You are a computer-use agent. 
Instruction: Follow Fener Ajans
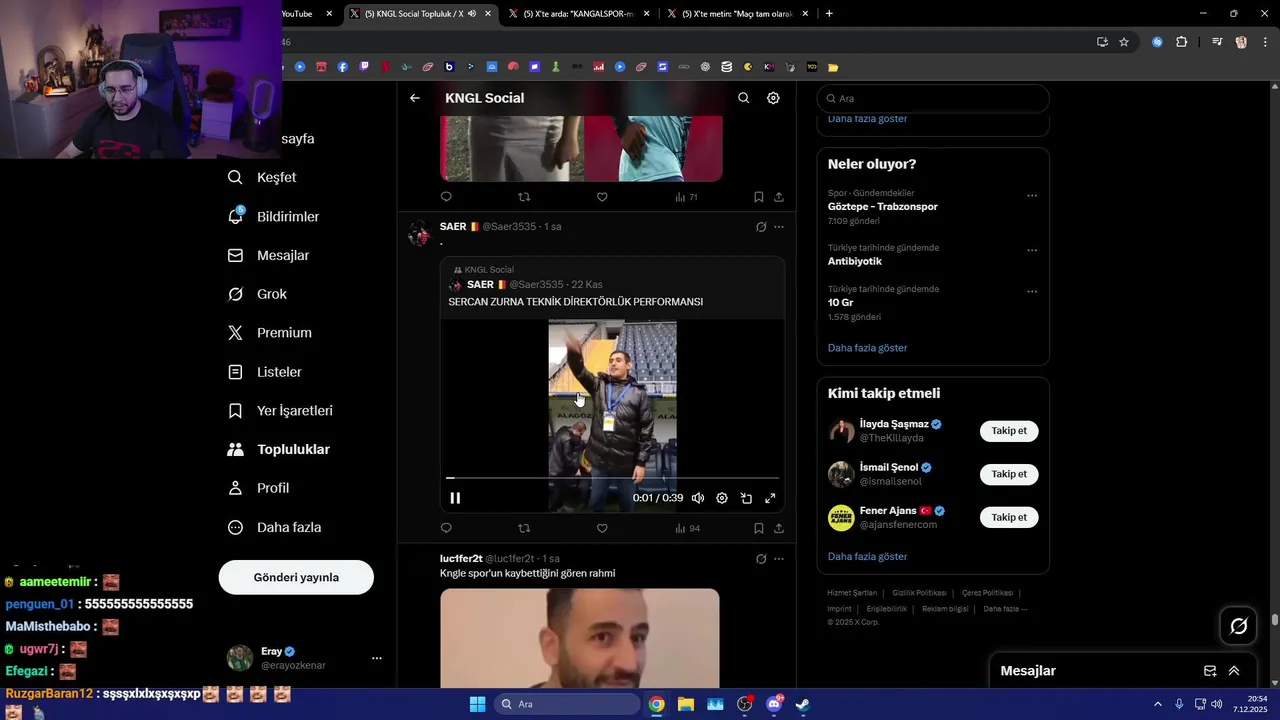click(1009, 517)
